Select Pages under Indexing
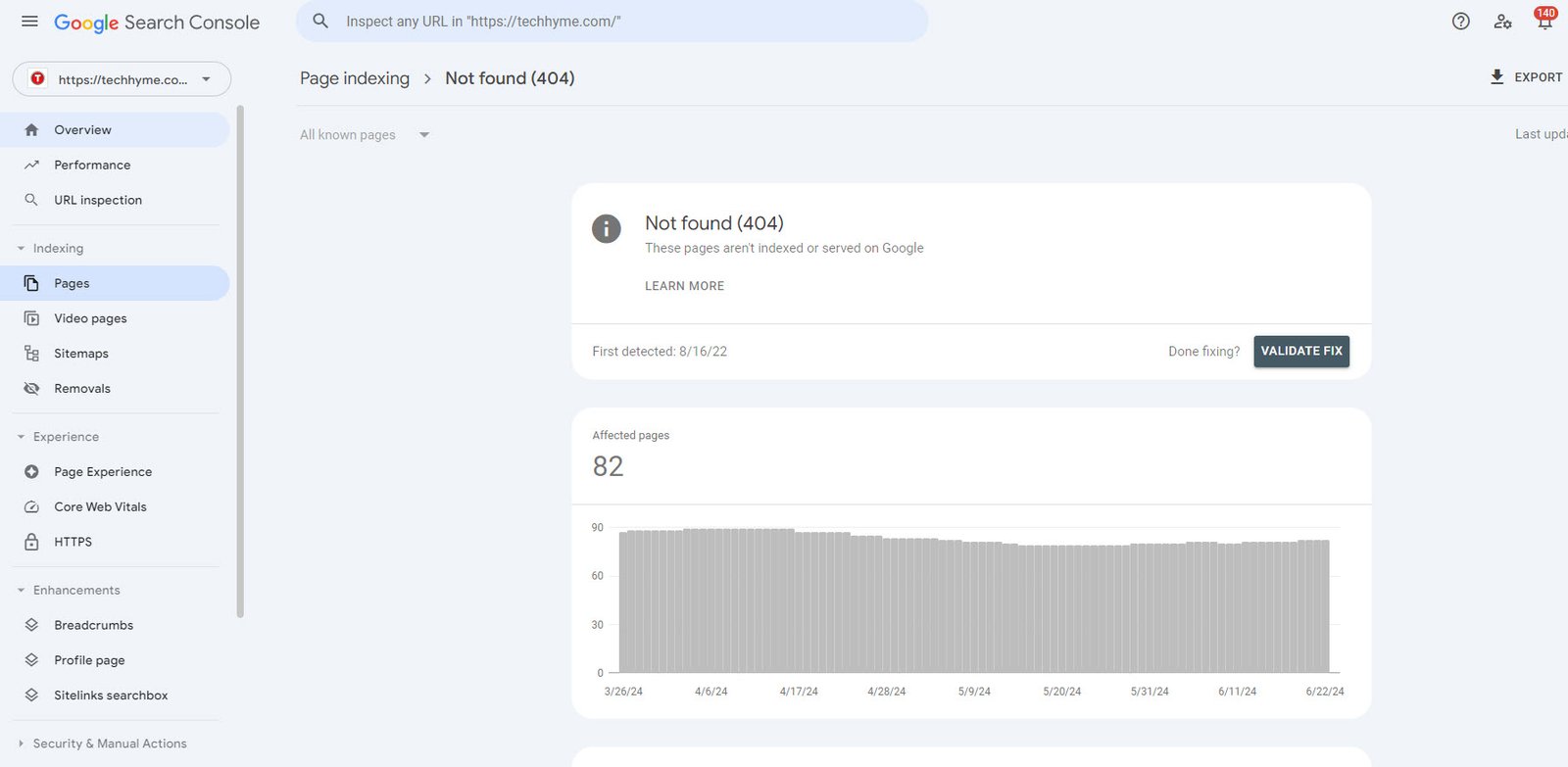The height and width of the screenshot is (767, 1568). pyautogui.click(x=116, y=283)
